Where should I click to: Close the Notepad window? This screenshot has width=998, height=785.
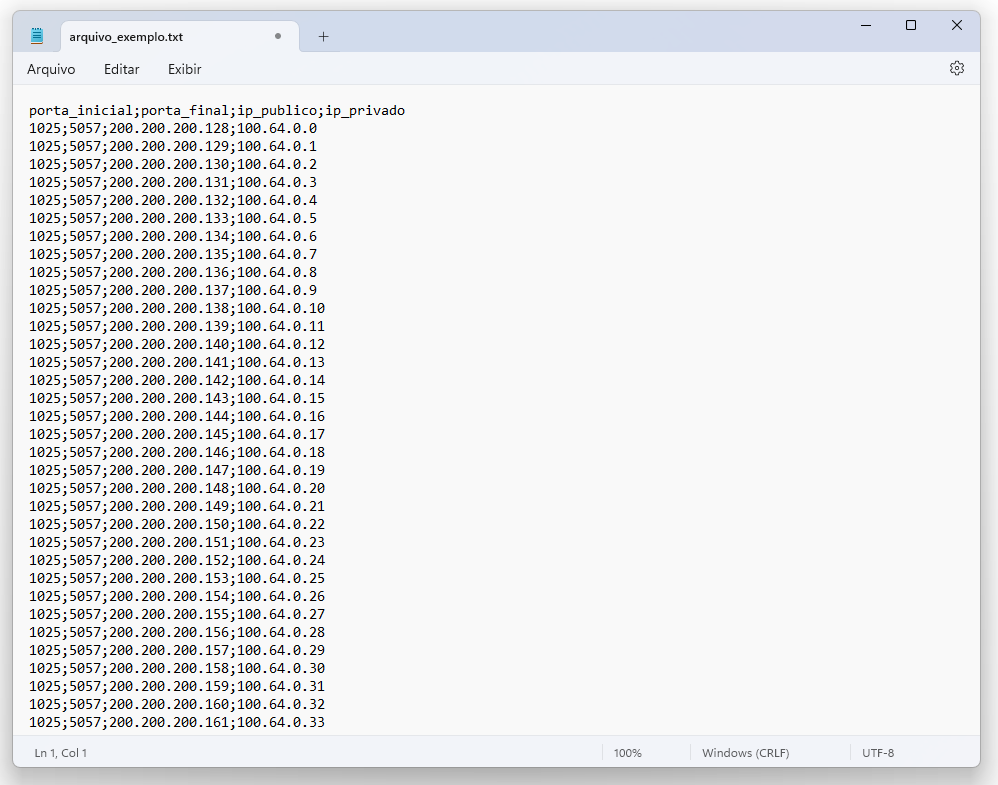pyautogui.click(x=957, y=25)
